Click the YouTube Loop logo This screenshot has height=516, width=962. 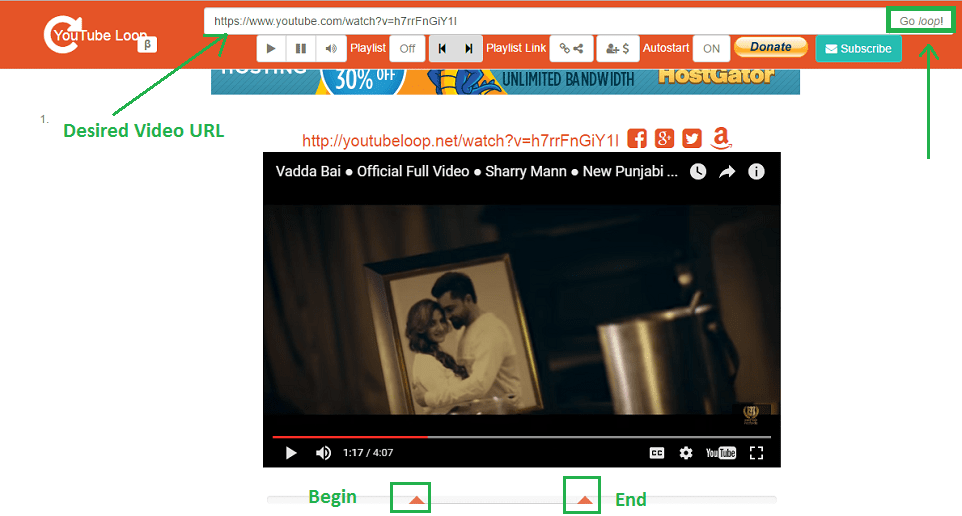point(98,35)
